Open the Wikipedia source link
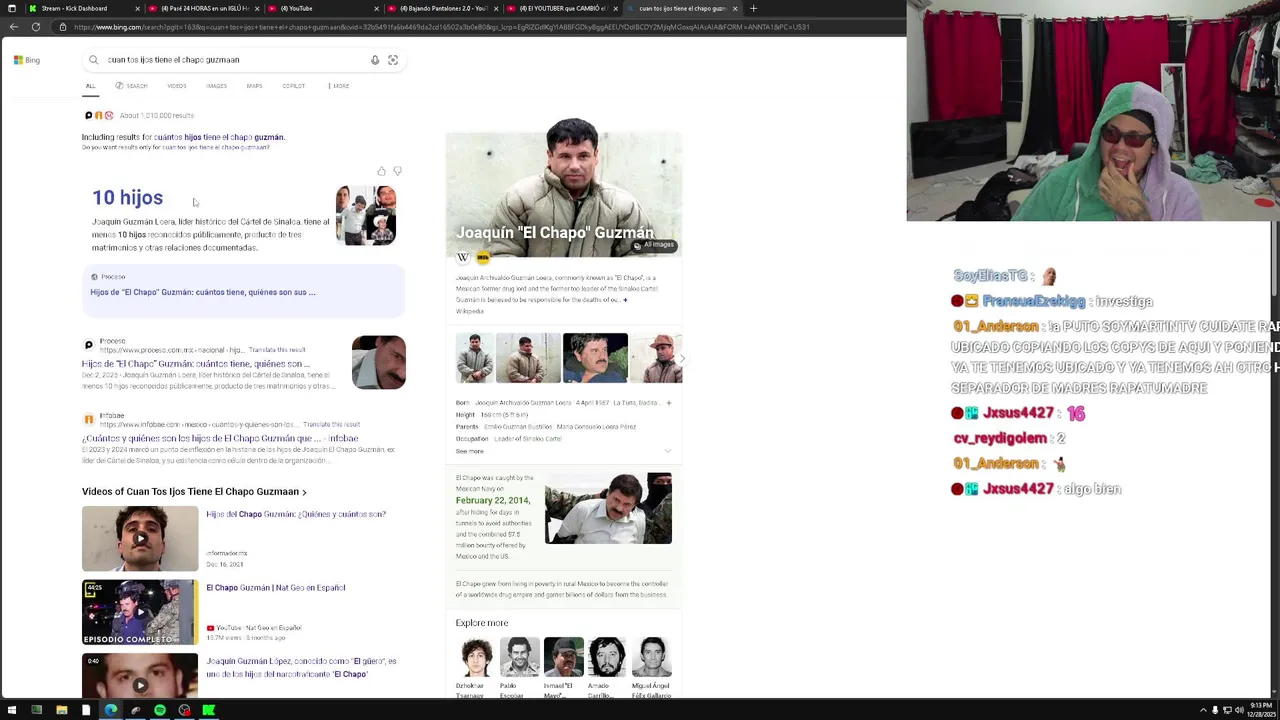Image resolution: width=1280 pixels, height=720 pixels. tap(469, 311)
